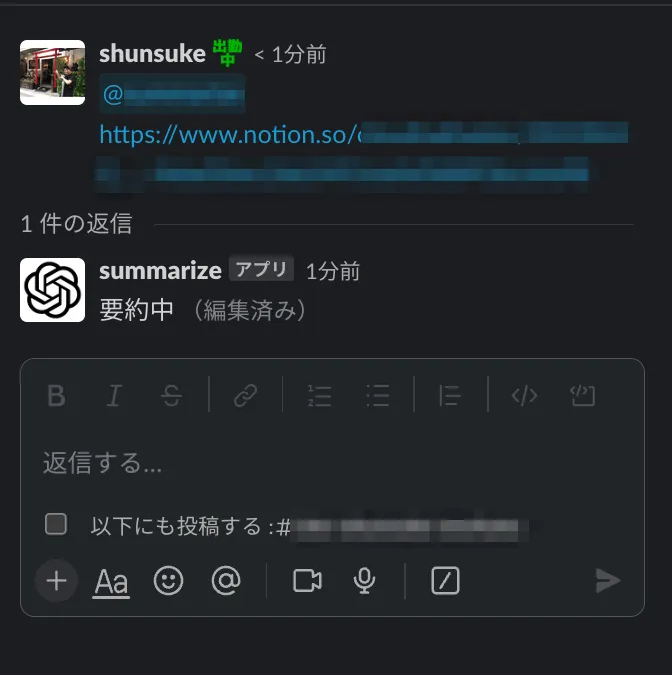Check the 以下にも投稿する checkbox
The width and height of the screenshot is (672, 675).
click(x=56, y=524)
